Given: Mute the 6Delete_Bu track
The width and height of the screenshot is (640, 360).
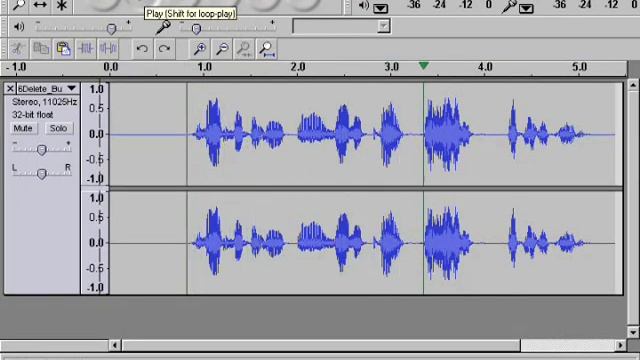Looking at the screenshot, I should (x=23, y=128).
